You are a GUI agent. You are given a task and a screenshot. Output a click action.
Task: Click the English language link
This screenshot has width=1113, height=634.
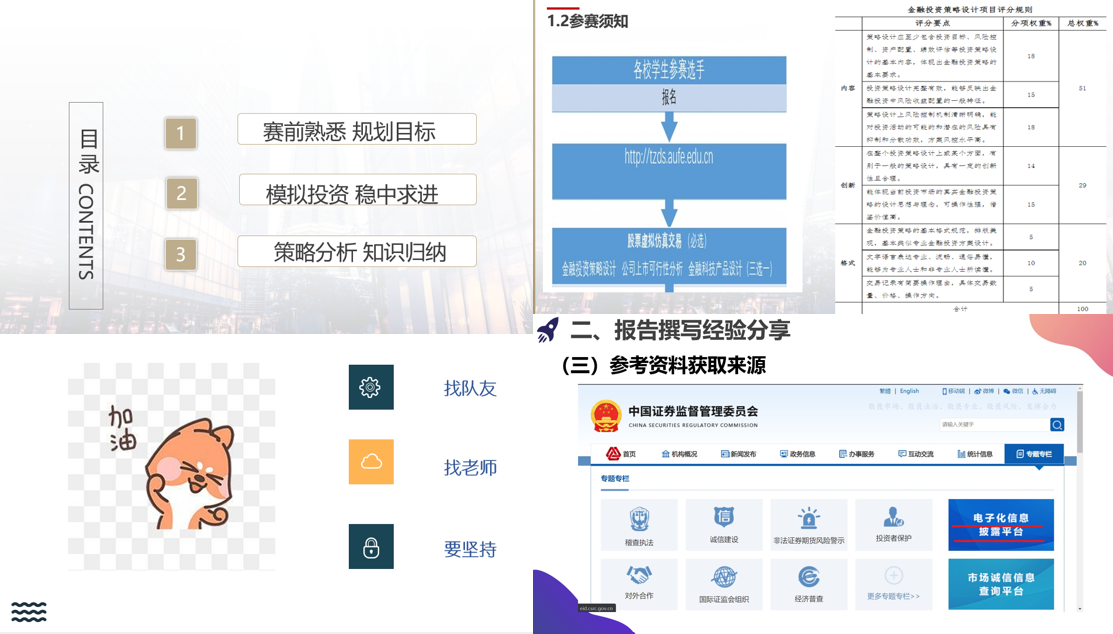tap(909, 391)
